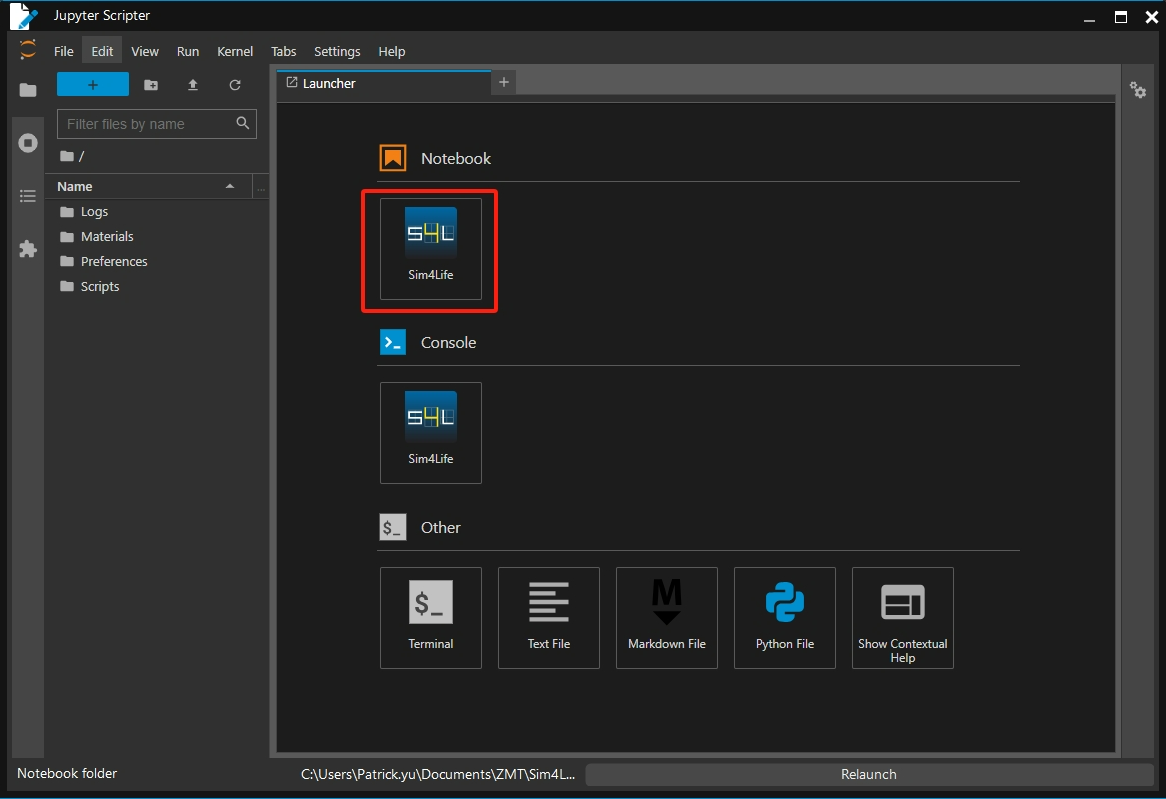Open the Settings menu
This screenshot has width=1166, height=799.
337,51
